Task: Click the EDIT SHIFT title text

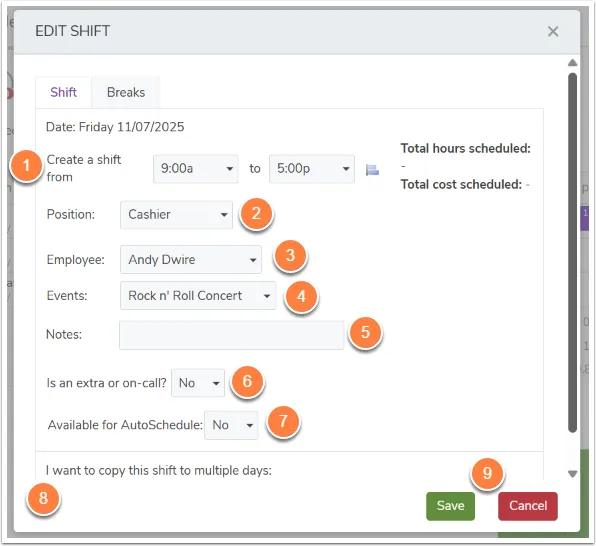Action: pyautogui.click(x=73, y=31)
